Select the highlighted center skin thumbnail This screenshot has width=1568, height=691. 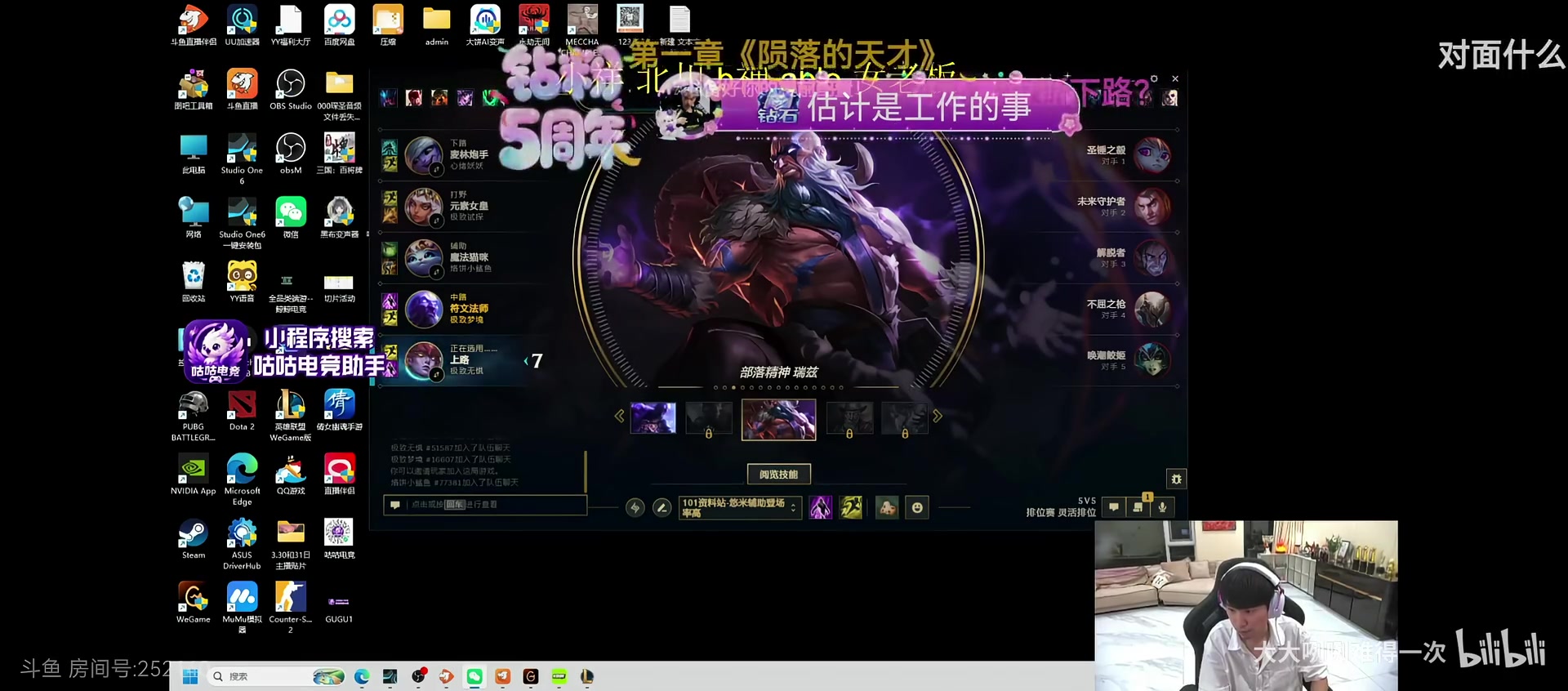tap(778, 419)
